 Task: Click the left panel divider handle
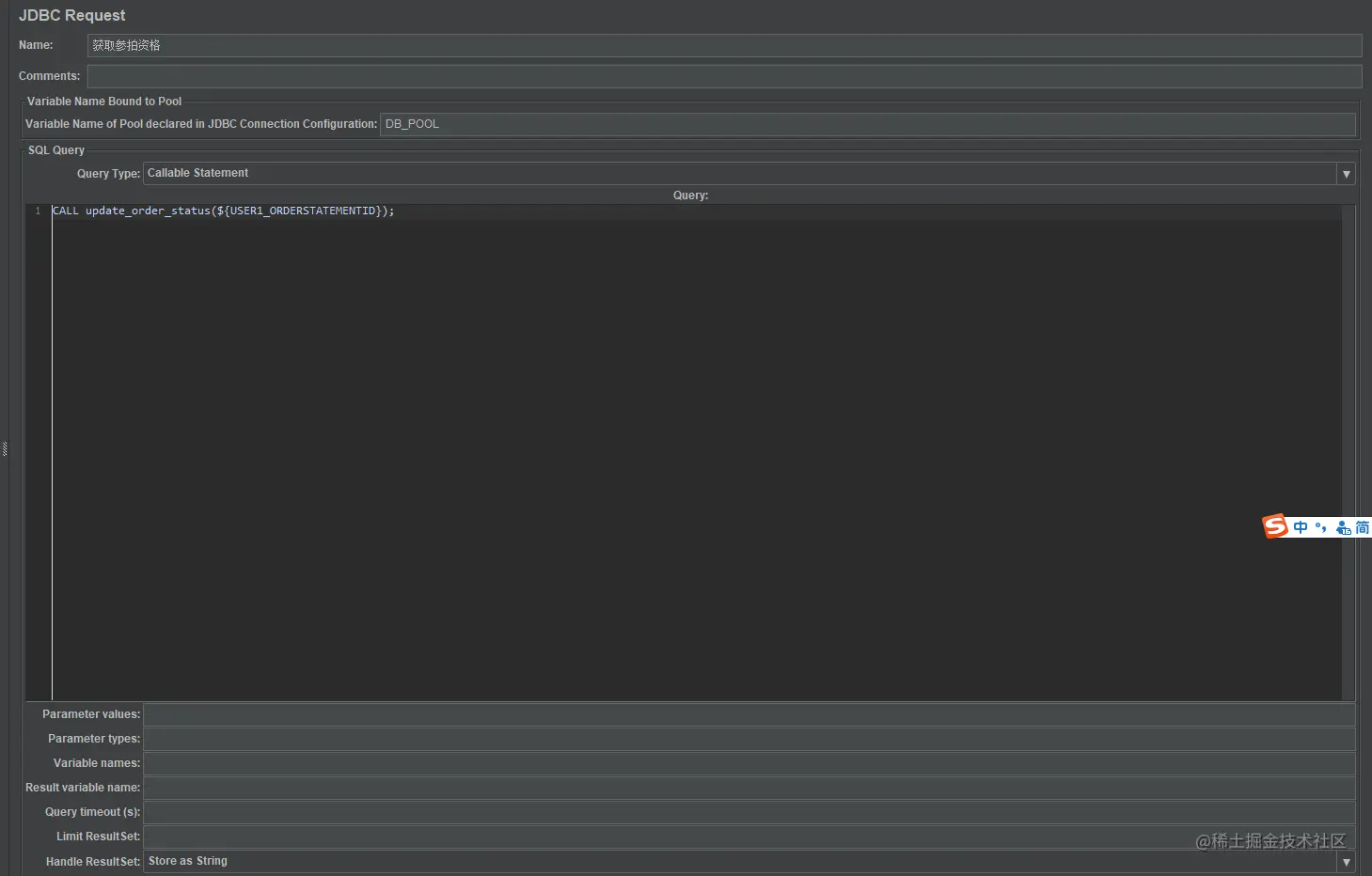[x=5, y=448]
